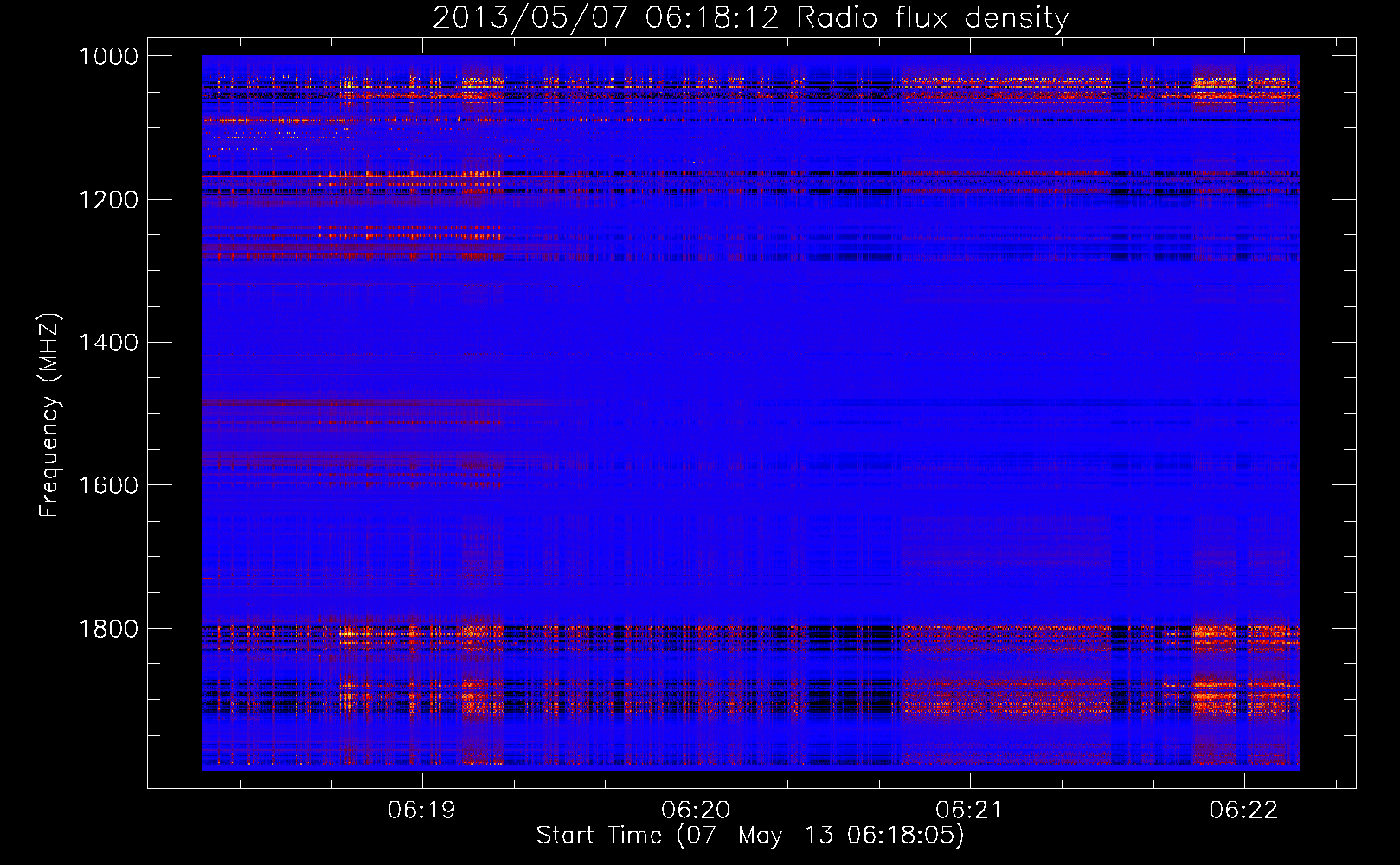Click the 1400 frequency tick label

(x=108, y=343)
